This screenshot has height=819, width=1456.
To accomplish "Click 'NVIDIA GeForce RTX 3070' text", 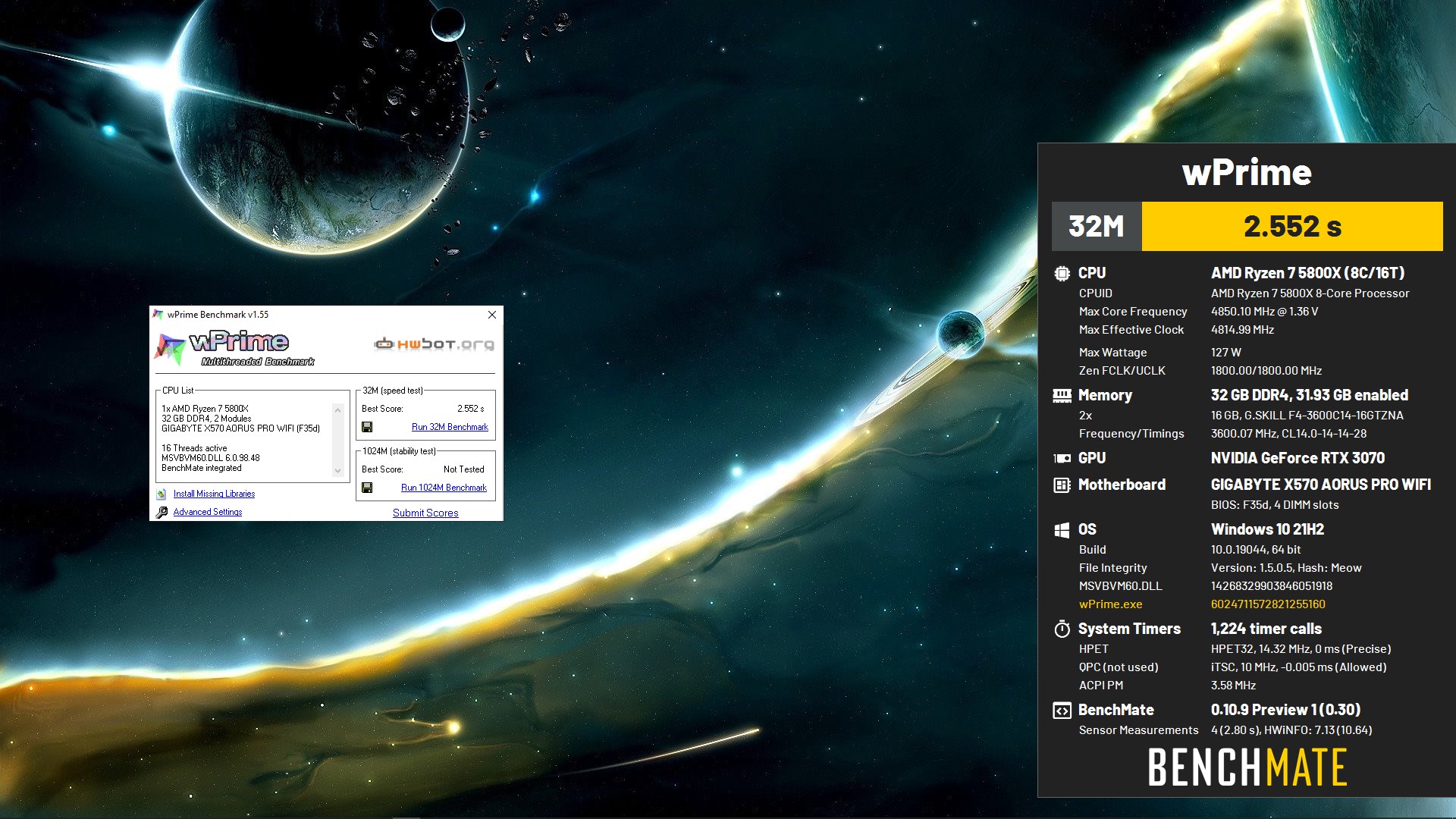I will pyautogui.click(x=1298, y=458).
